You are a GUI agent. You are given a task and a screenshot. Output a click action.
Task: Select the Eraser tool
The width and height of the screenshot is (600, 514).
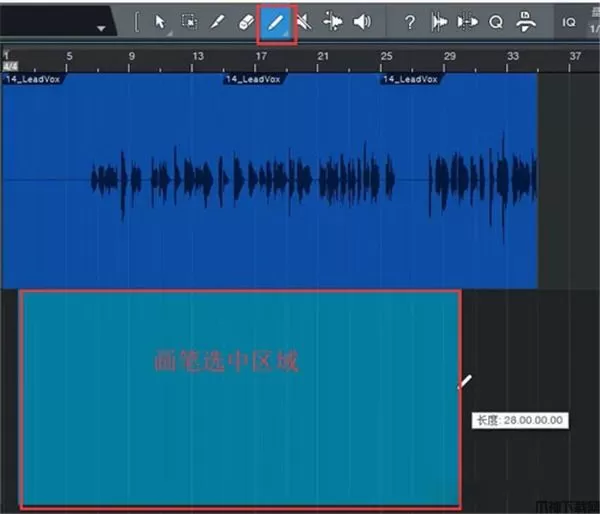[246, 22]
